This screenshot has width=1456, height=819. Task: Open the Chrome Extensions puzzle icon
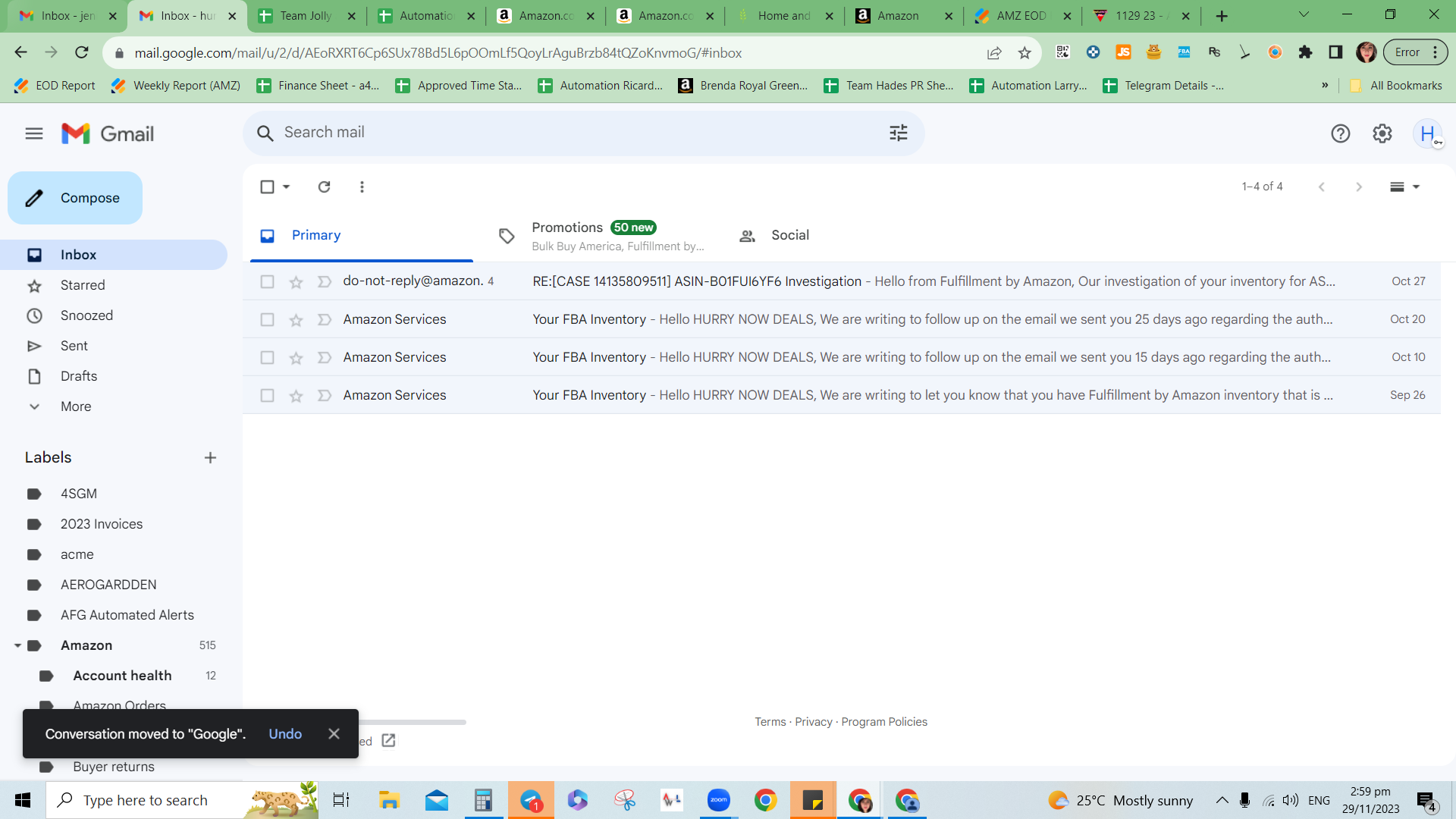click(1305, 52)
